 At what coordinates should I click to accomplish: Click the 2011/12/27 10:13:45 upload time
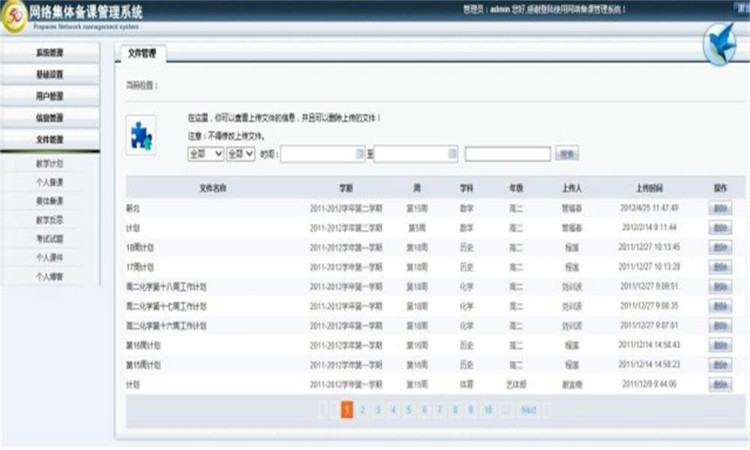[x=649, y=247]
